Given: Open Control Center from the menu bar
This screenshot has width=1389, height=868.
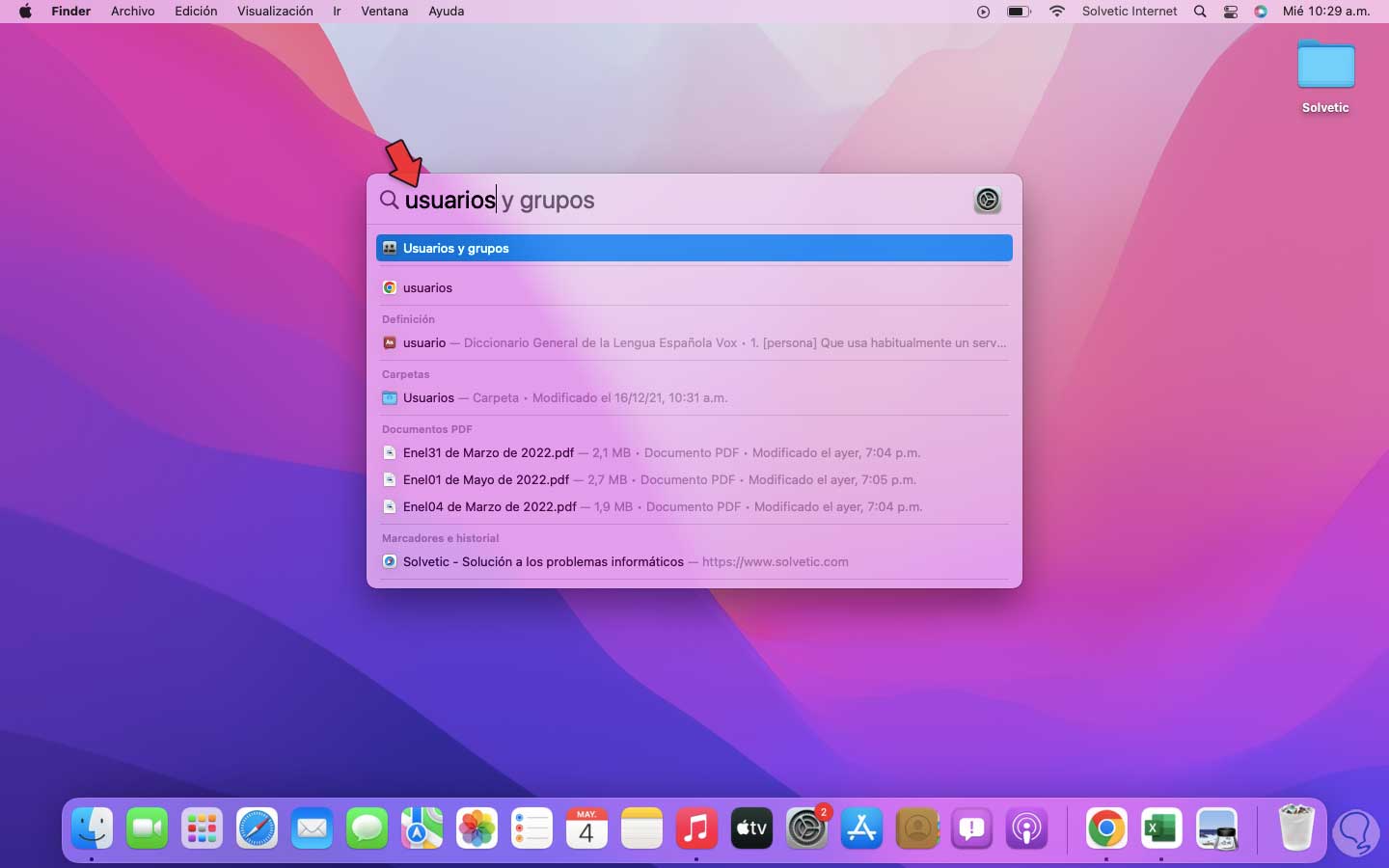Looking at the screenshot, I should [x=1231, y=12].
